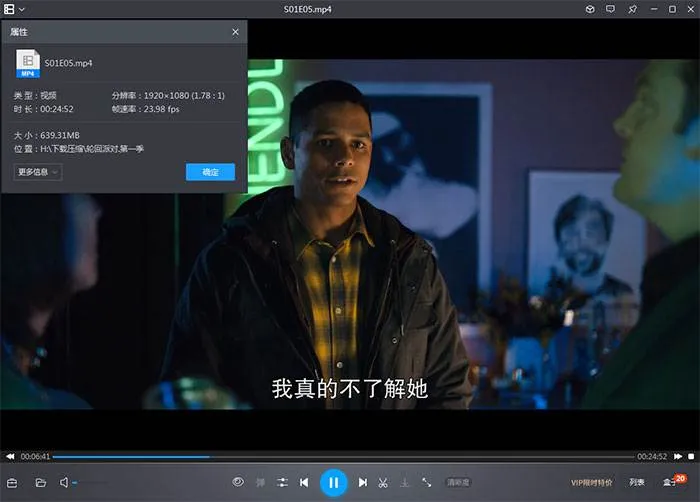The width and height of the screenshot is (700, 502).
Task: Expand the 更多信息 dropdown
Action: [38, 172]
